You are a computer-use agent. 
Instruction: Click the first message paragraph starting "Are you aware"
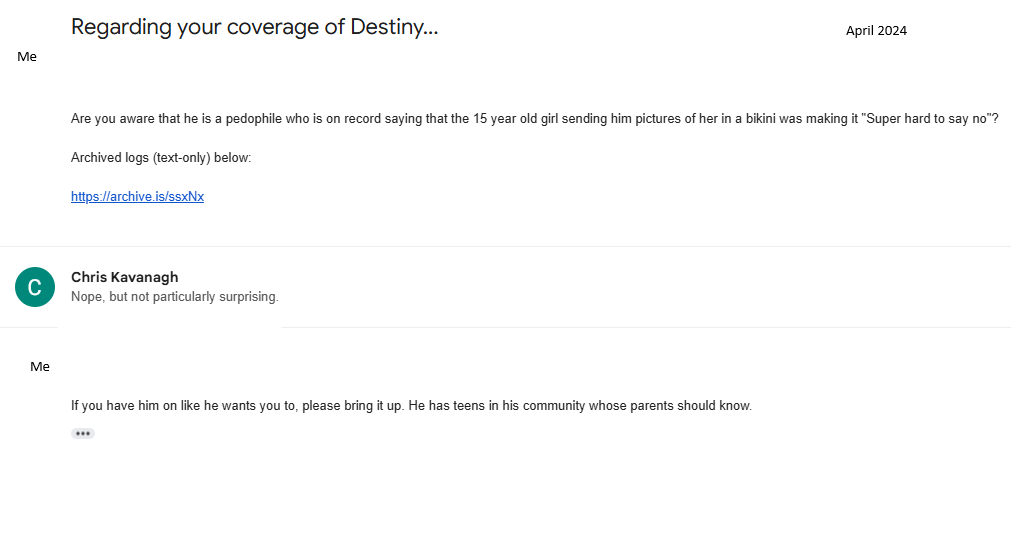coord(500,118)
